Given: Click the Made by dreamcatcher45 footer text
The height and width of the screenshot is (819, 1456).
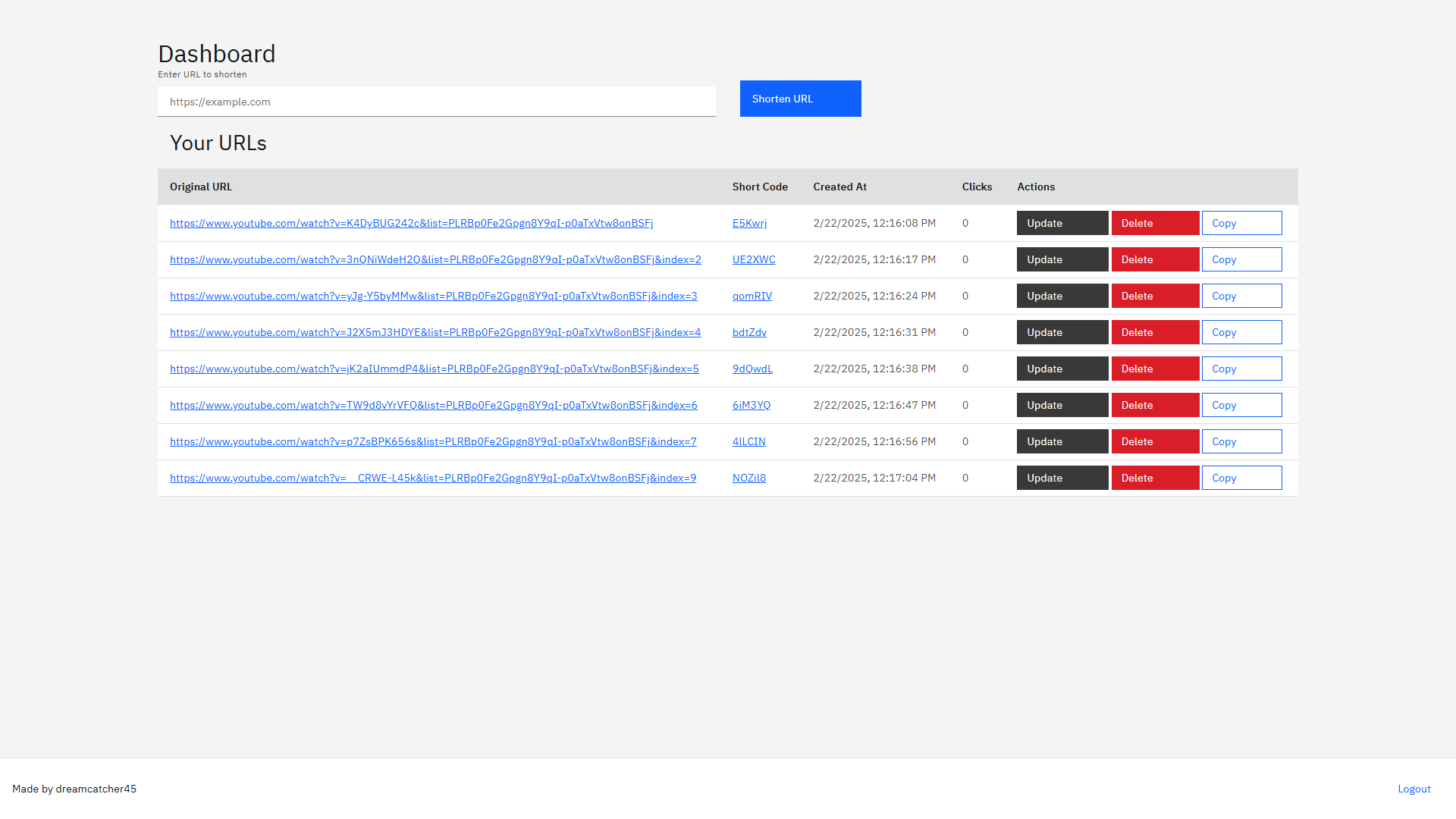Looking at the screenshot, I should [74, 789].
